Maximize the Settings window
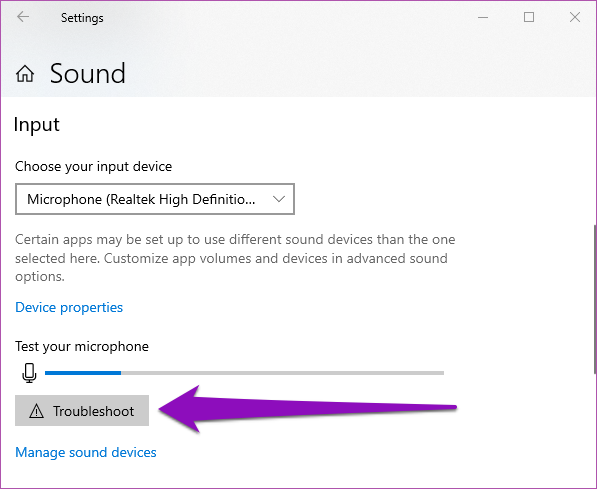 529,17
